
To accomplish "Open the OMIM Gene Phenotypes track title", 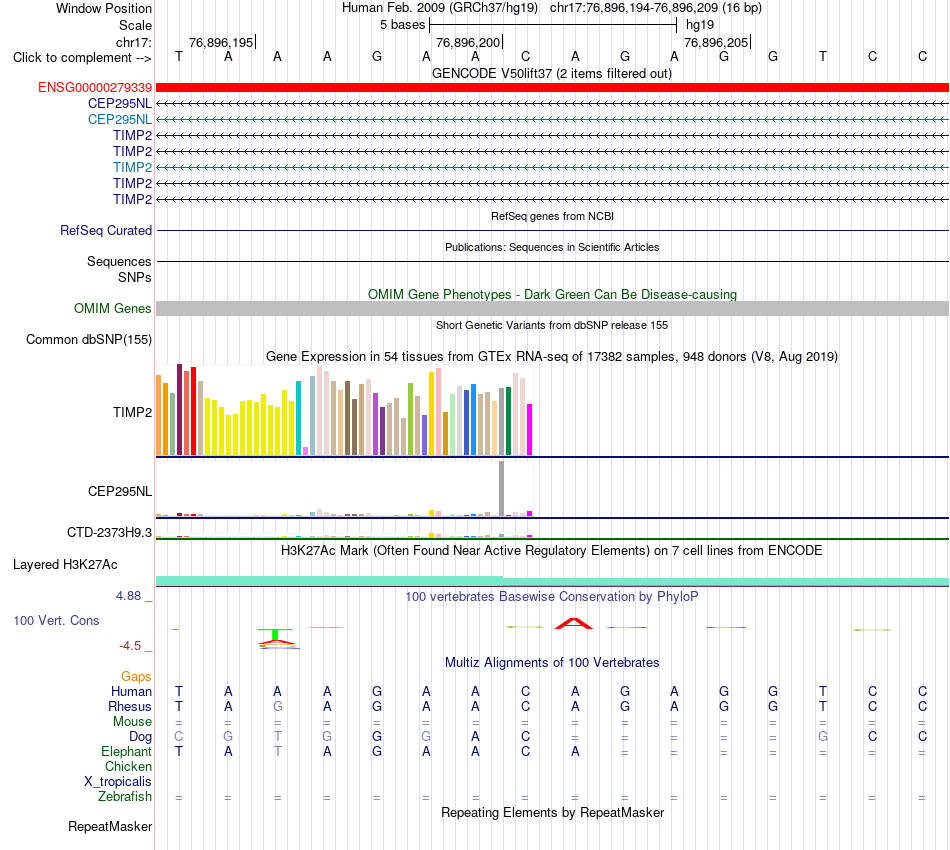I will (552, 294).
